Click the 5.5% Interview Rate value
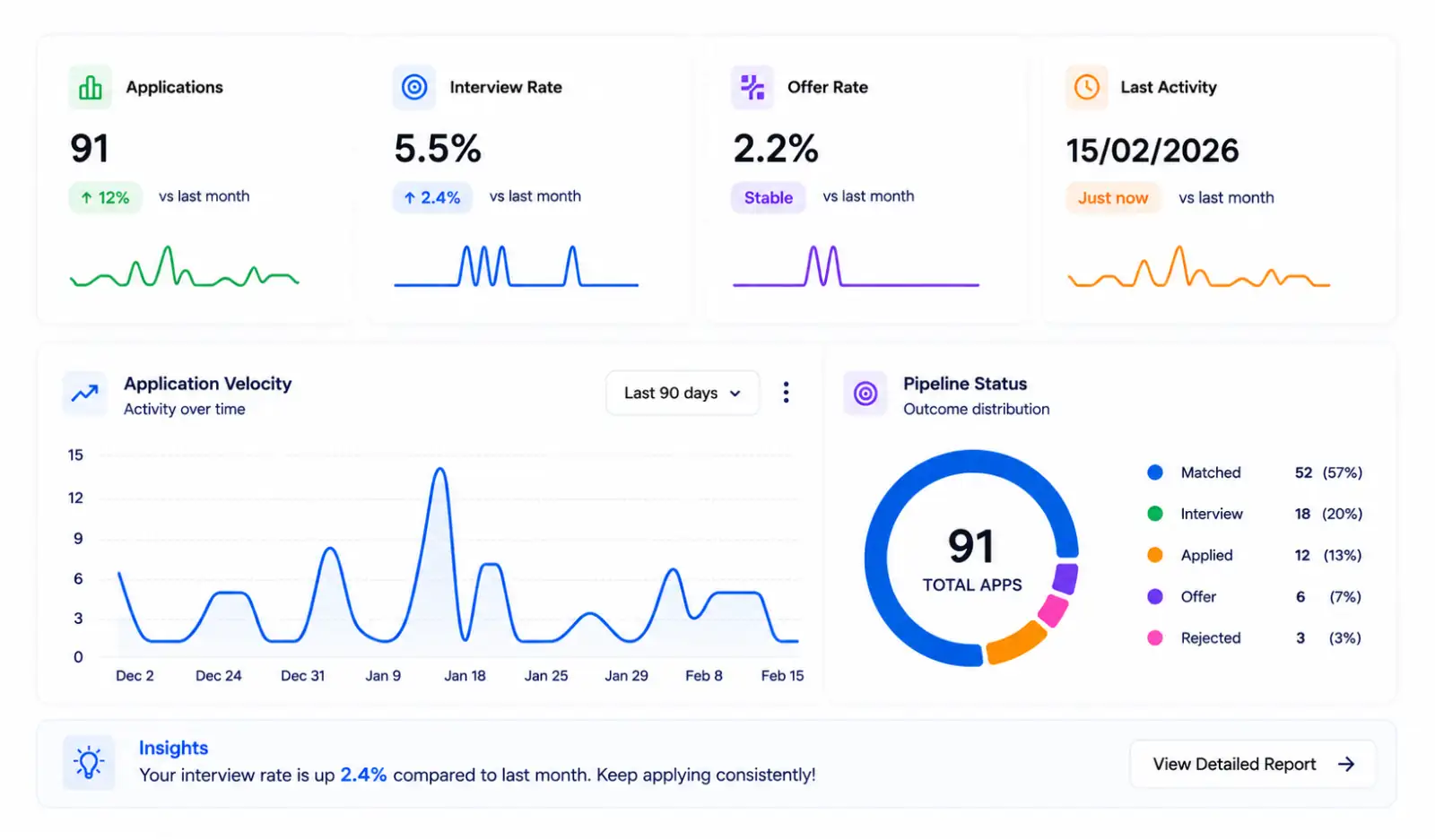1435x840 pixels. pyautogui.click(x=438, y=149)
